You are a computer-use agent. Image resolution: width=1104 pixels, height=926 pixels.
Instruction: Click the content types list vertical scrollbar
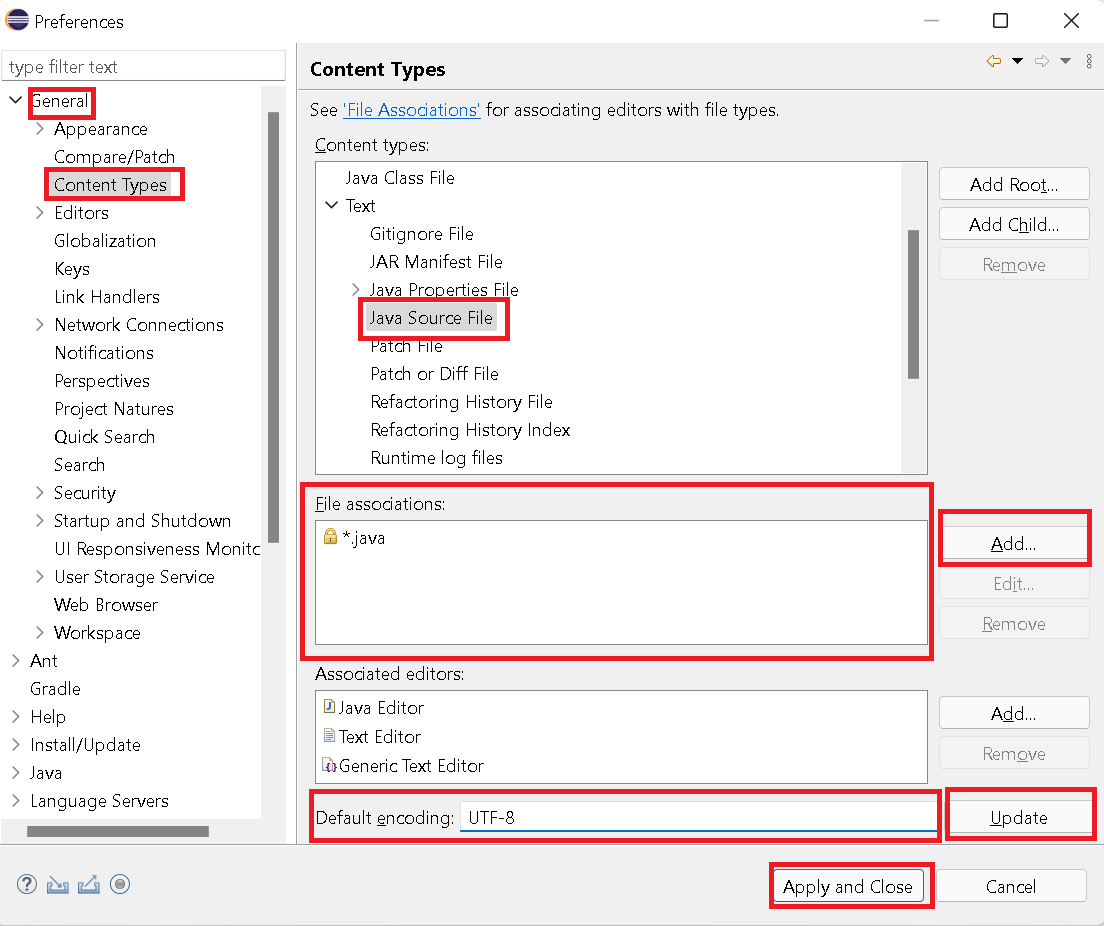pyautogui.click(x=913, y=304)
